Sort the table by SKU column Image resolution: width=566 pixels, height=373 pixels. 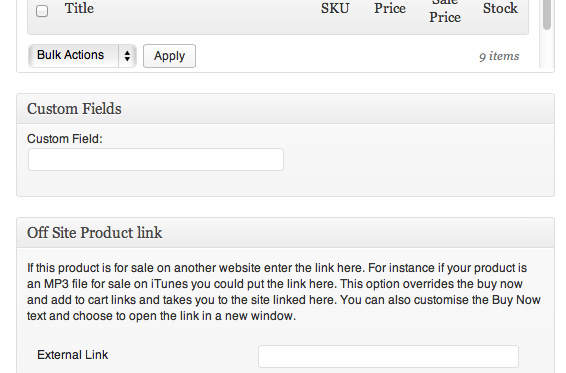tap(335, 8)
